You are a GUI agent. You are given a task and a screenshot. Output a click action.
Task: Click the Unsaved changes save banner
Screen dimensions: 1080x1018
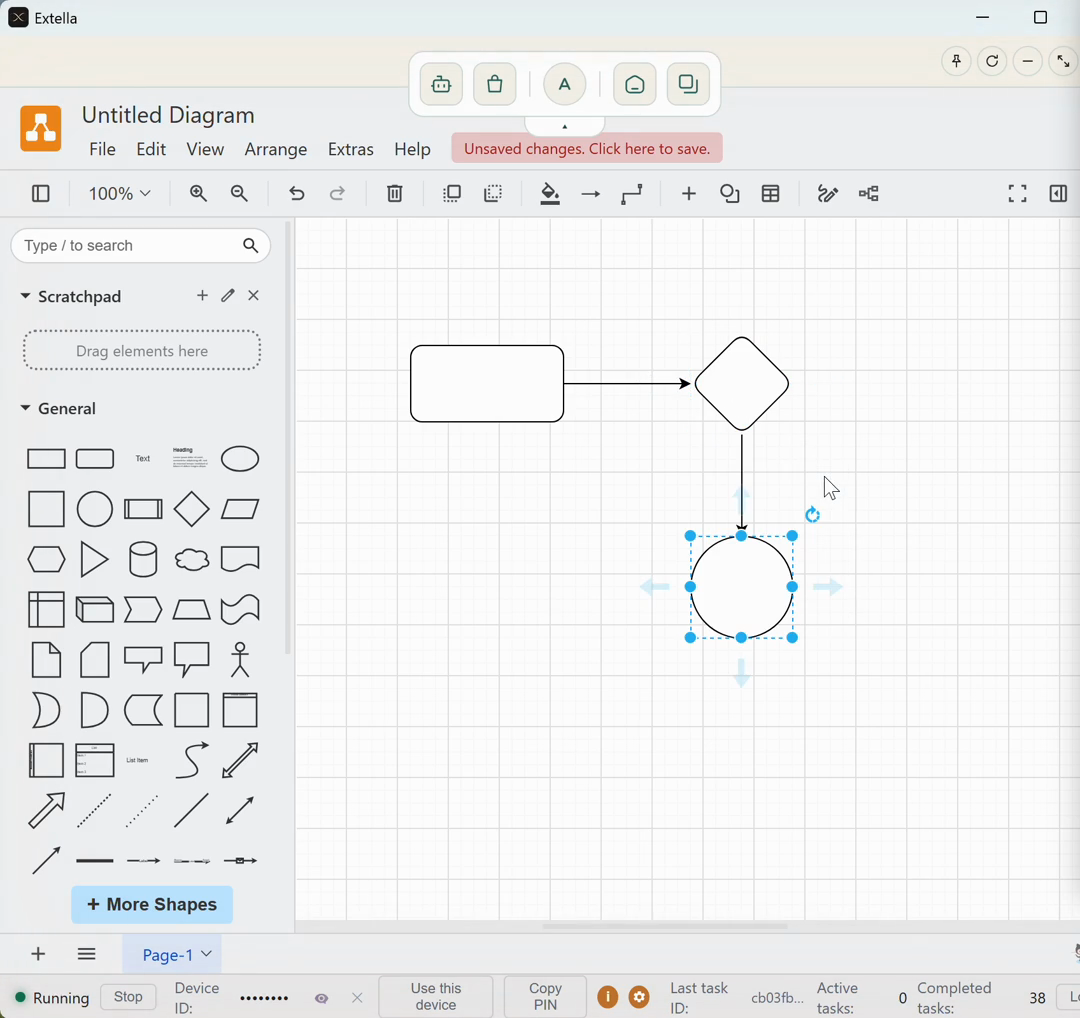(x=587, y=148)
